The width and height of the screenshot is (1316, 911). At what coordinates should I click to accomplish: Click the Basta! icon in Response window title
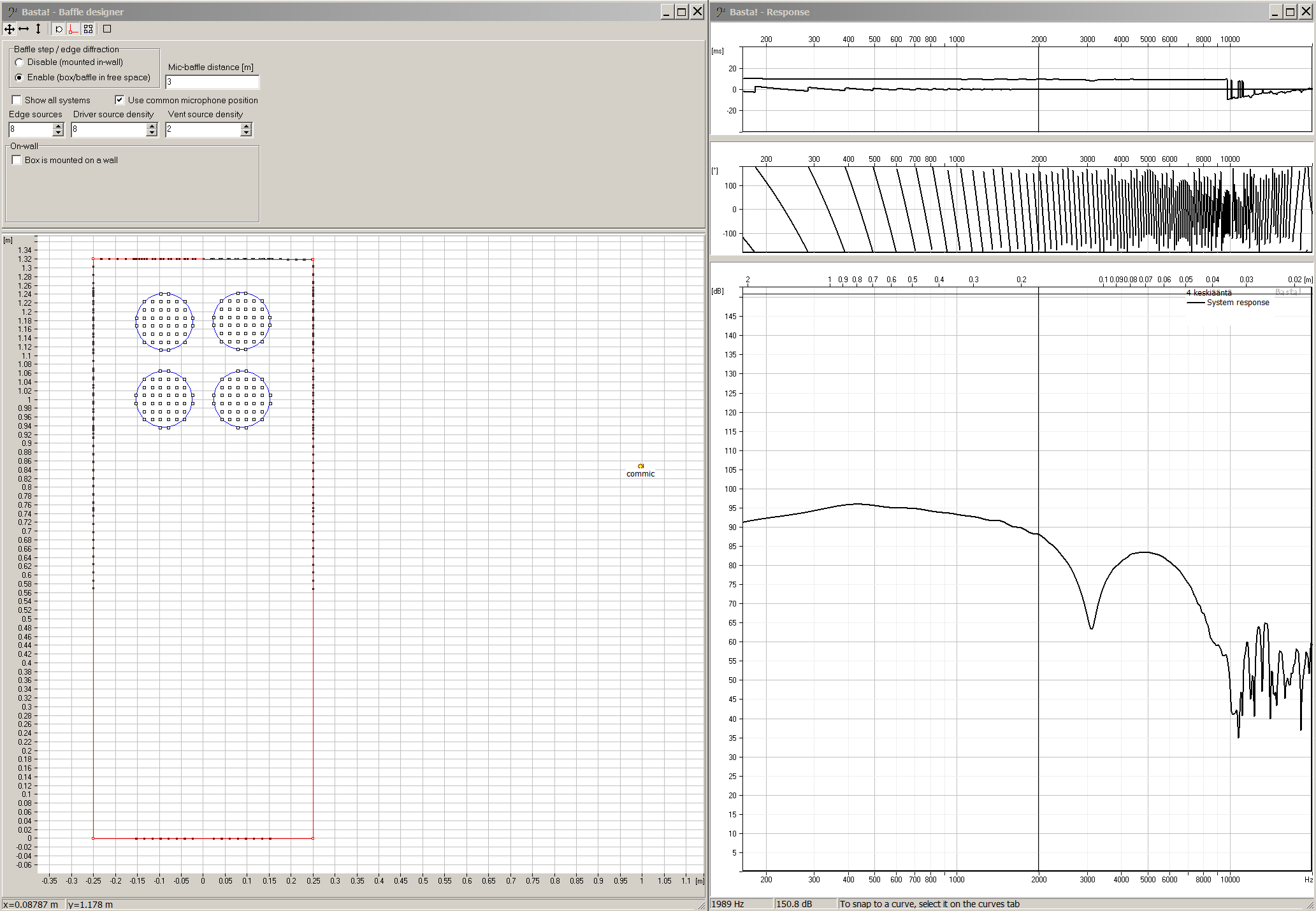pyautogui.click(x=721, y=11)
